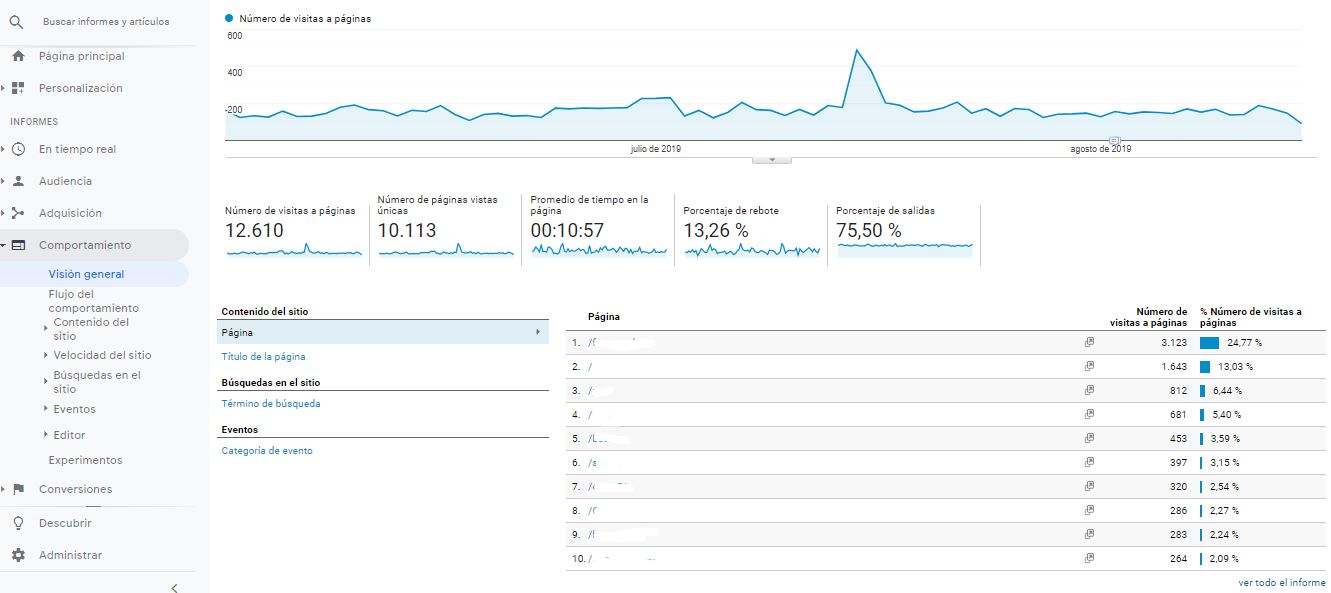
Task: Click the Descubrir lightbulb icon
Action: pyautogui.click(x=18, y=523)
